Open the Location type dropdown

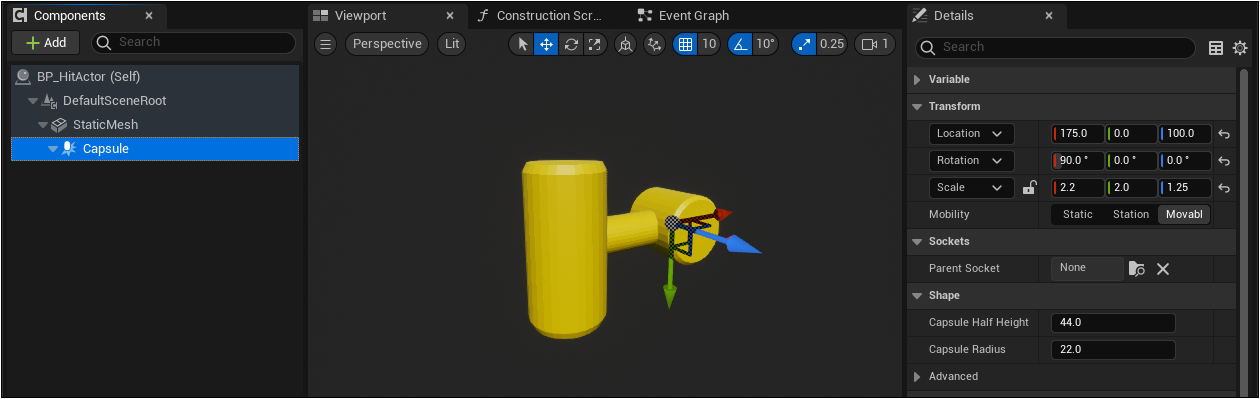coord(971,133)
